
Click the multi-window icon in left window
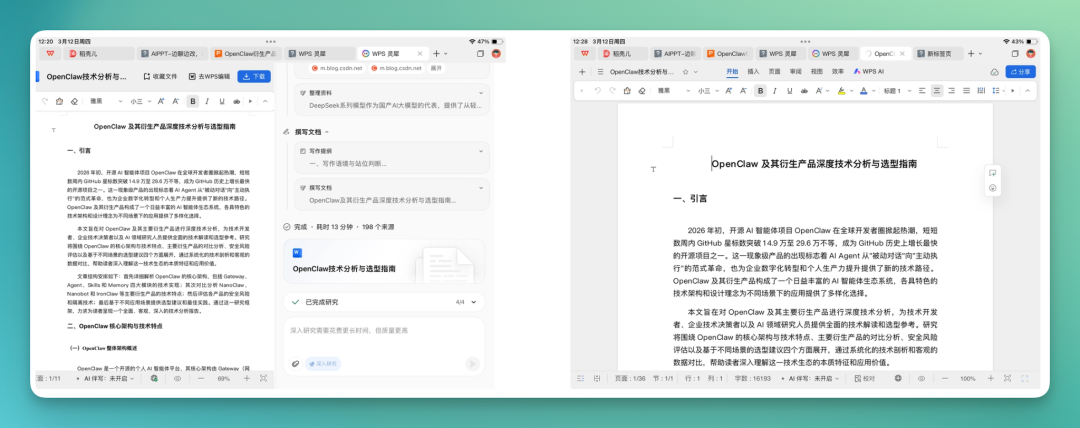click(480, 53)
